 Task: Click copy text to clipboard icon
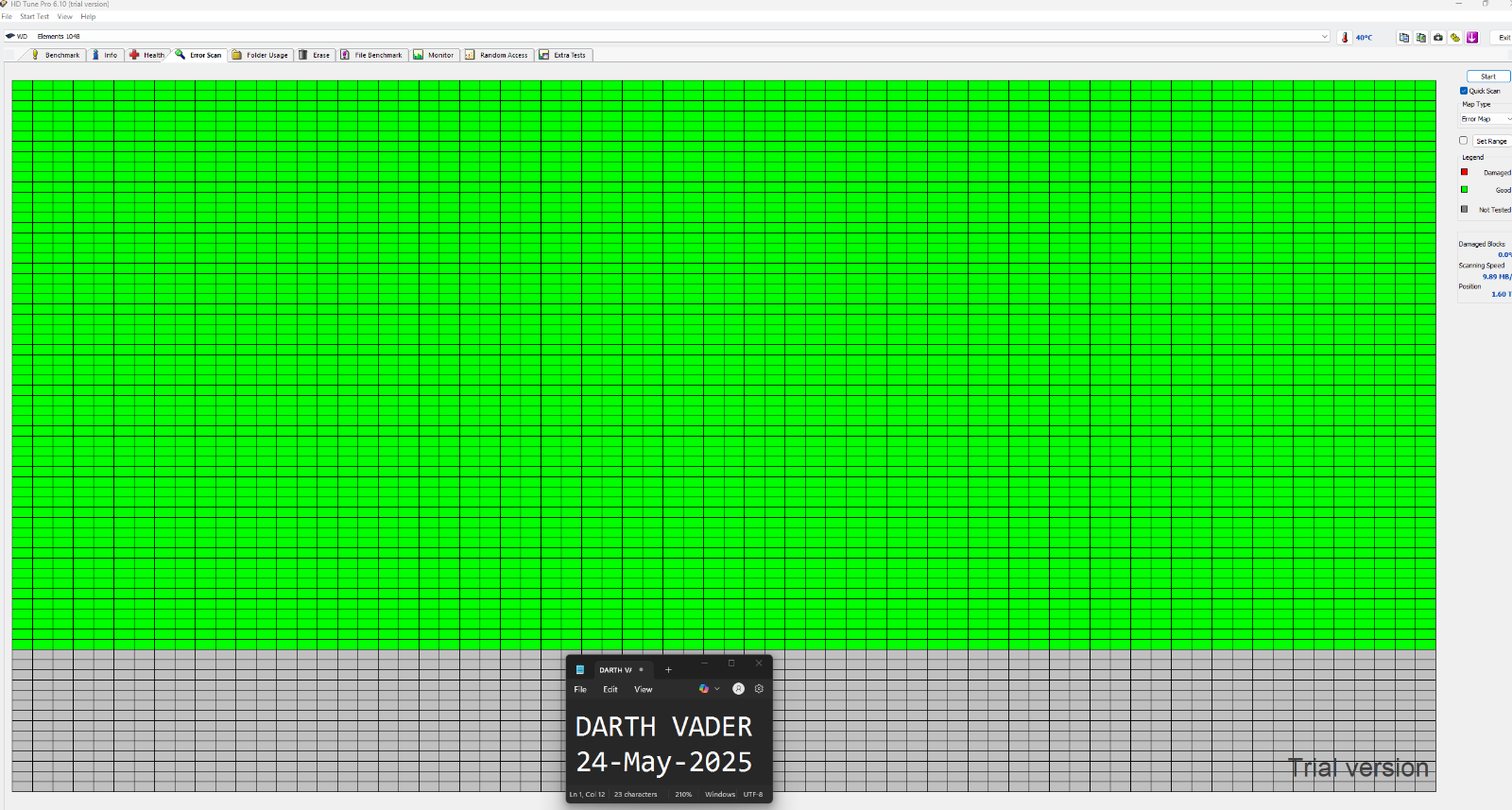tap(1404, 38)
